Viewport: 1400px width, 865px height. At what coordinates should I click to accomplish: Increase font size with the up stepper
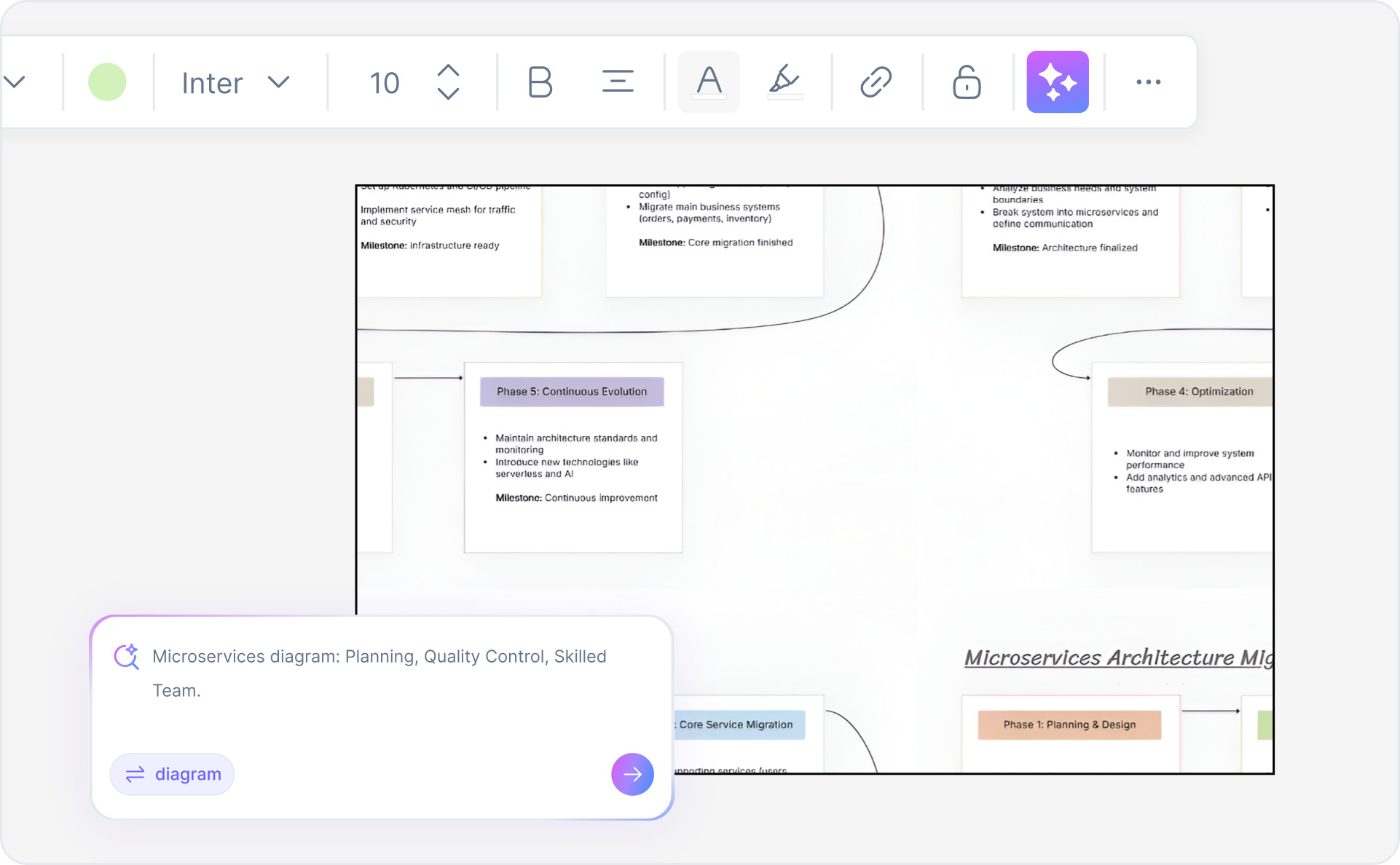[449, 71]
